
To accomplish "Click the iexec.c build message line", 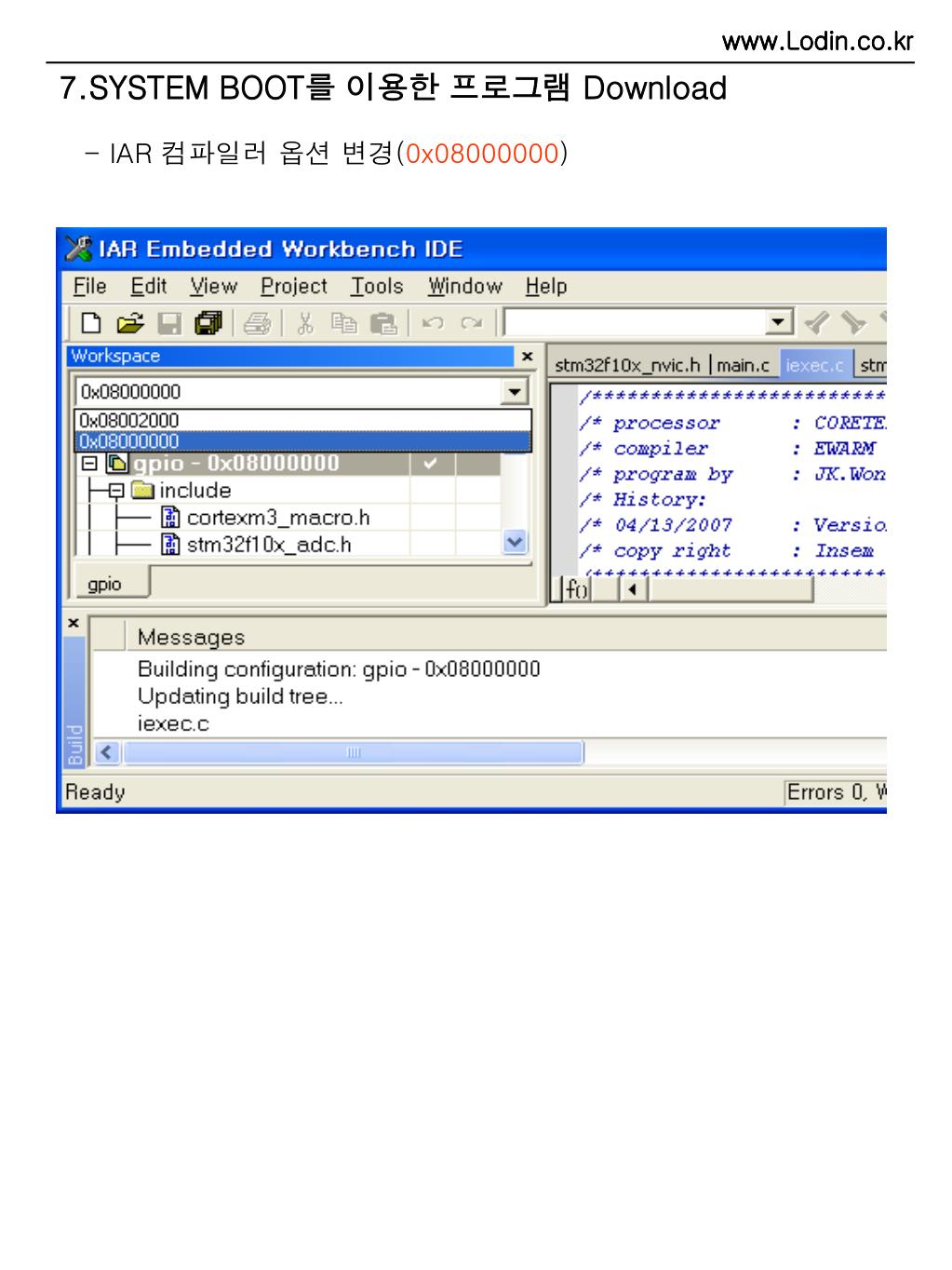I will [x=173, y=723].
